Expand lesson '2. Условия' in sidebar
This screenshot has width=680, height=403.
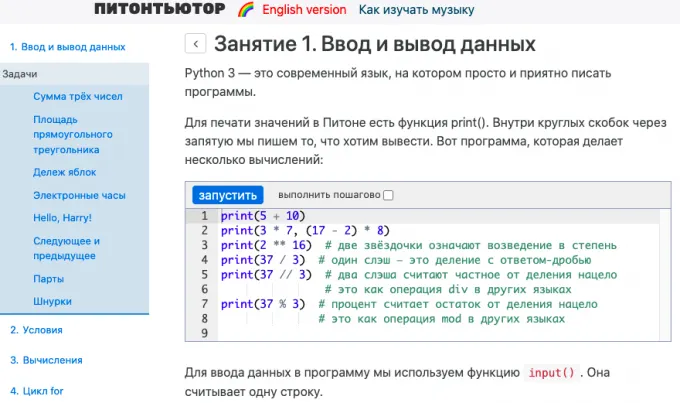pyautogui.click(x=37, y=329)
